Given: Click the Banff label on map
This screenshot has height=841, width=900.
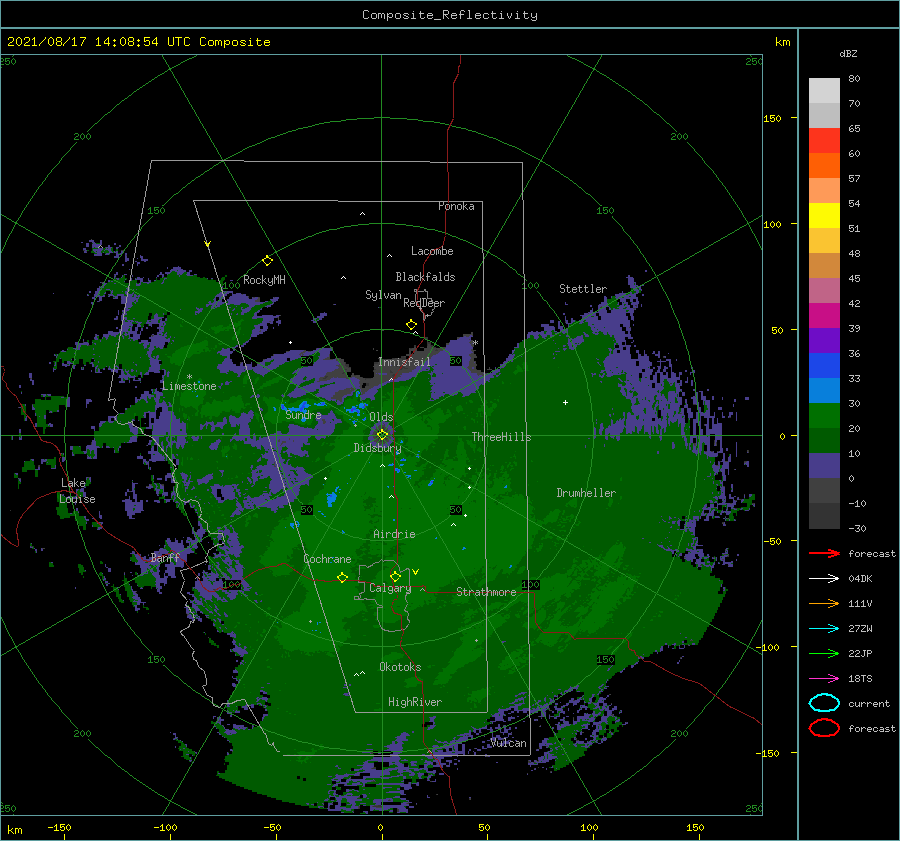Looking at the screenshot, I should click(165, 557).
